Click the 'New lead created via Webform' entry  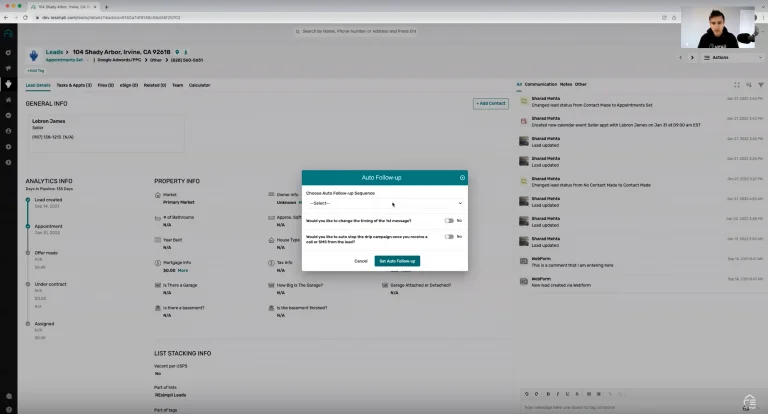click(x=561, y=285)
